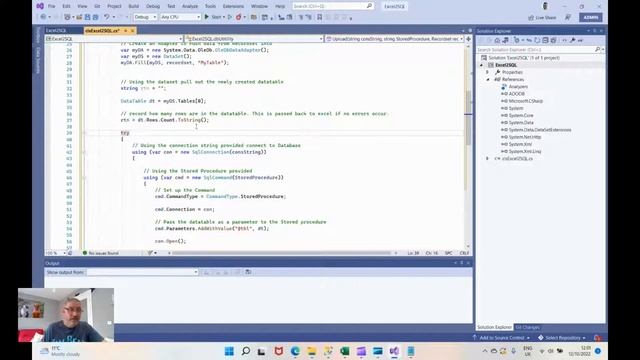Click Solution Explorer properties wrench icon

coord(572,40)
